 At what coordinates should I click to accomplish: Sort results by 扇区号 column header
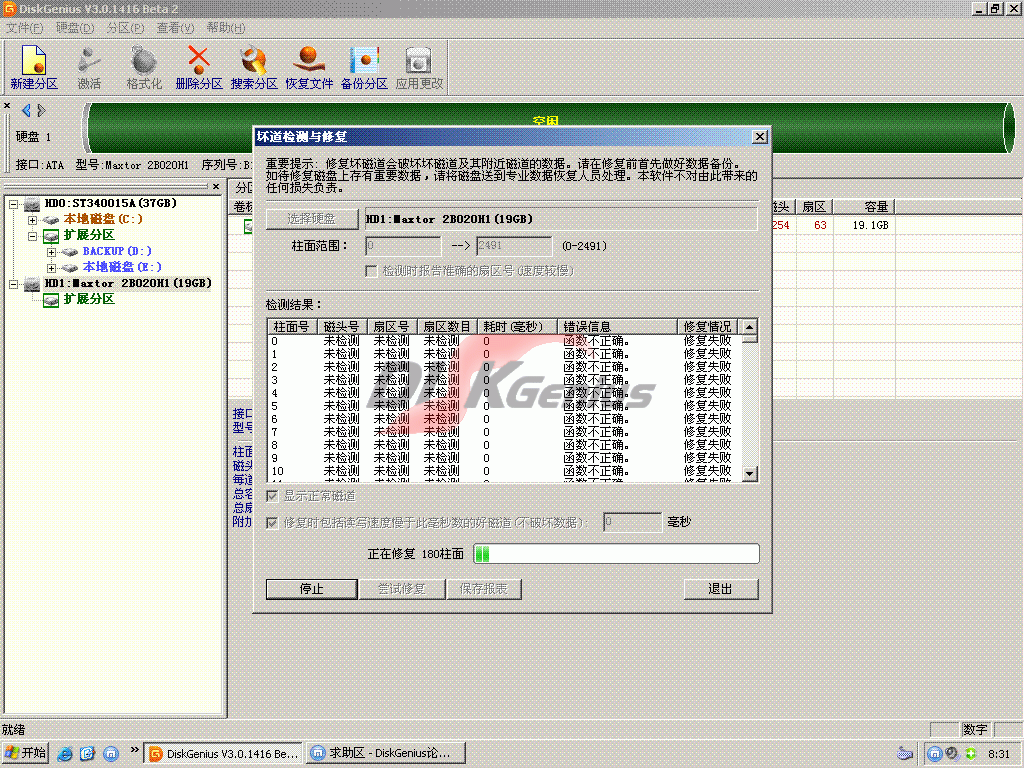pyautogui.click(x=392, y=327)
